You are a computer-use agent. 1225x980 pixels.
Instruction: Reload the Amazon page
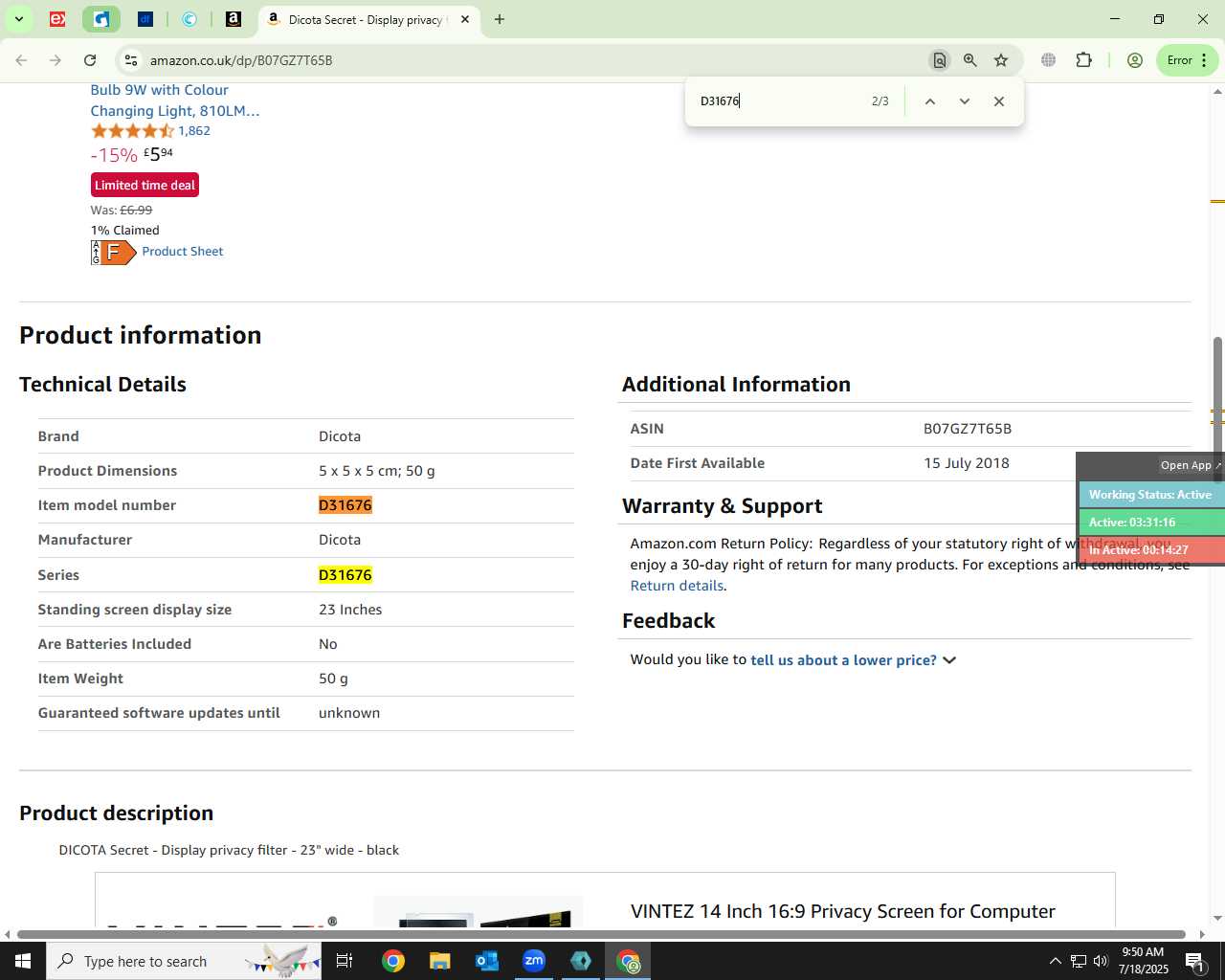(x=90, y=60)
